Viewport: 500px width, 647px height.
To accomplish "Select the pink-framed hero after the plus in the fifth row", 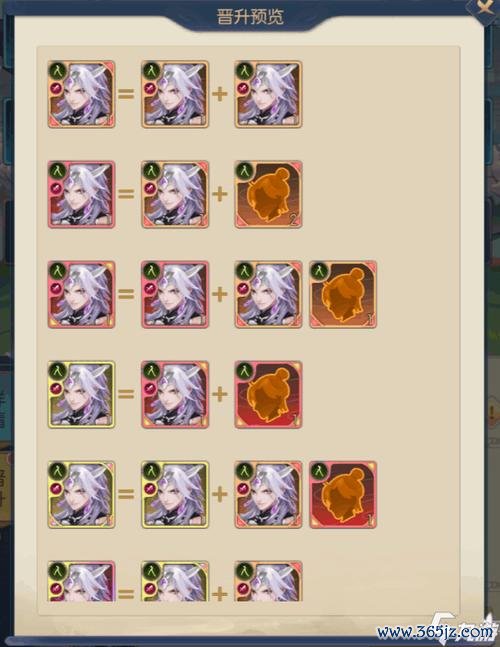I will click(269, 494).
